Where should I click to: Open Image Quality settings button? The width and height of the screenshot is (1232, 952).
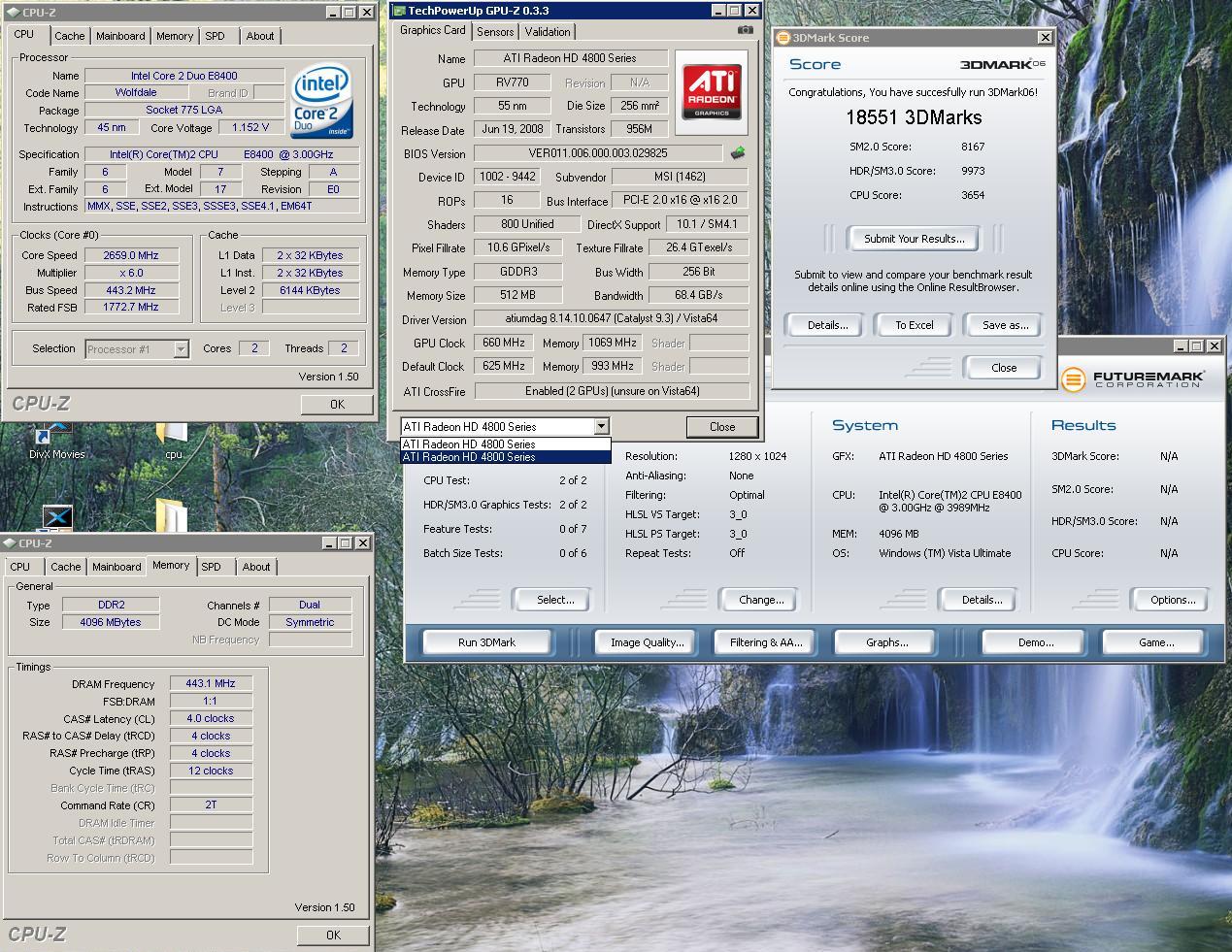(647, 642)
